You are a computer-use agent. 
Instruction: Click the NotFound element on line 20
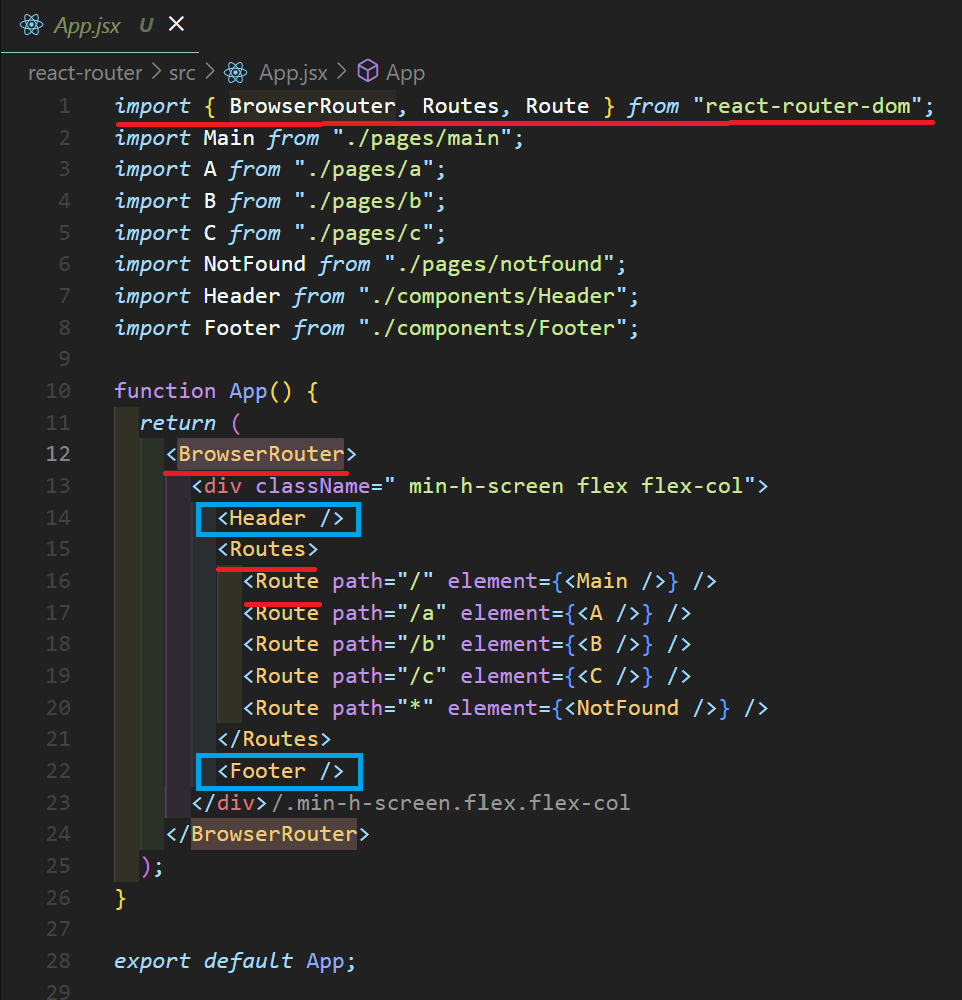click(640, 708)
